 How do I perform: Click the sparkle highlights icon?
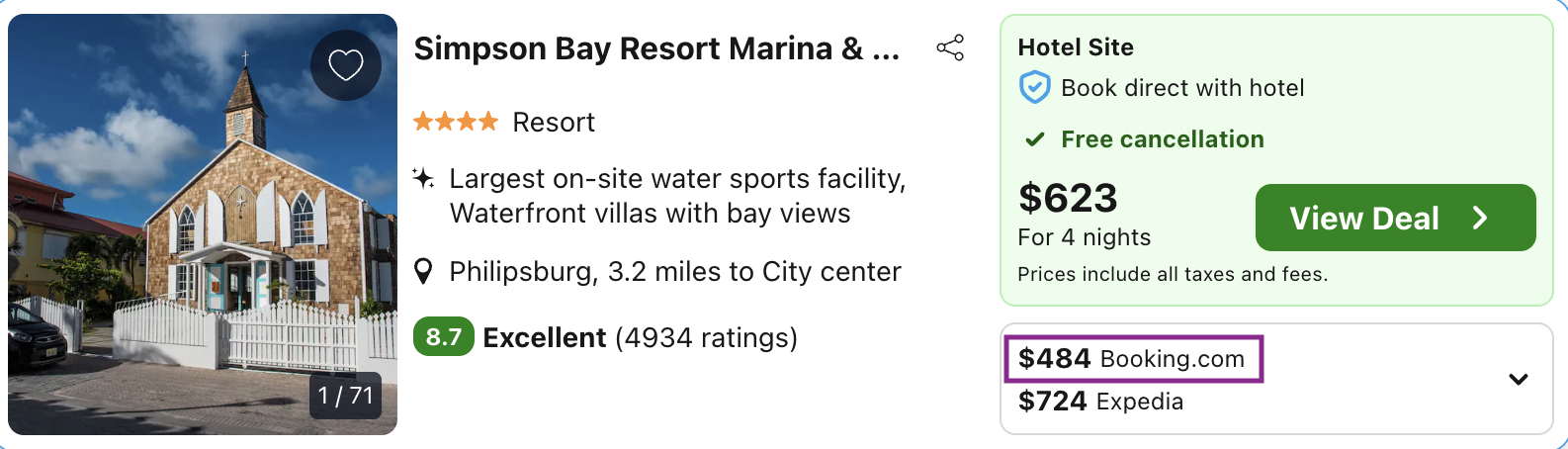tap(423, 179)
